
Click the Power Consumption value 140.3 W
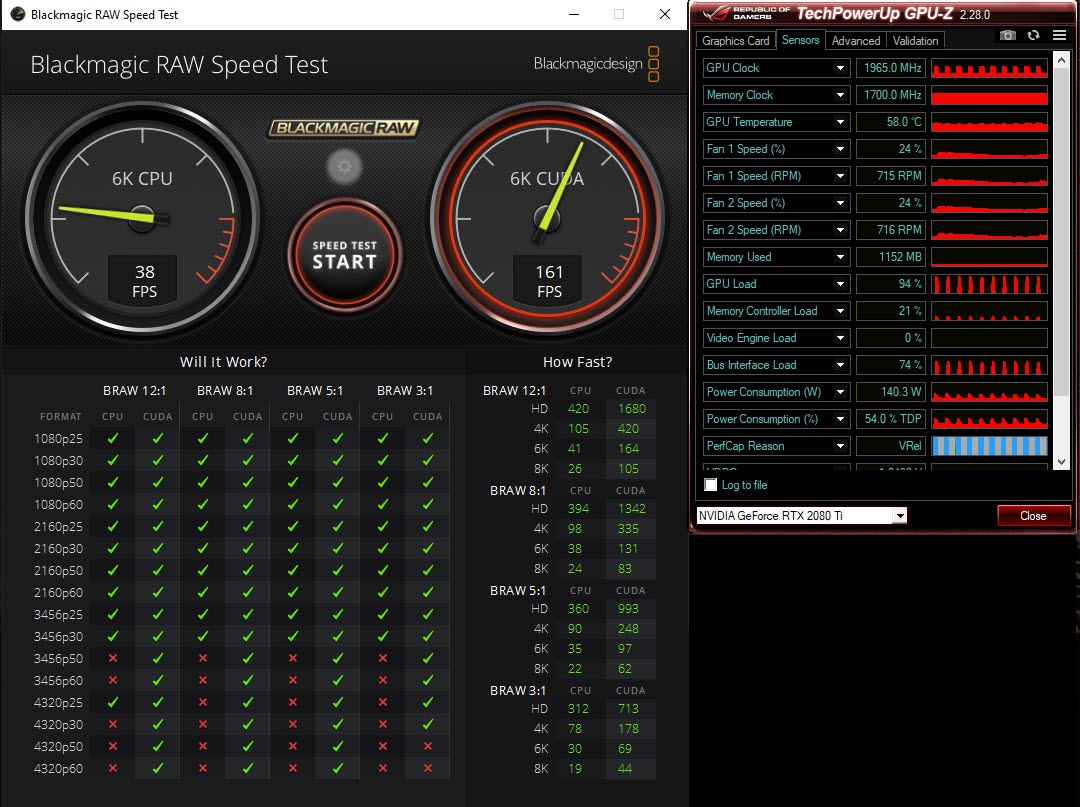click(x=891, y=392)
